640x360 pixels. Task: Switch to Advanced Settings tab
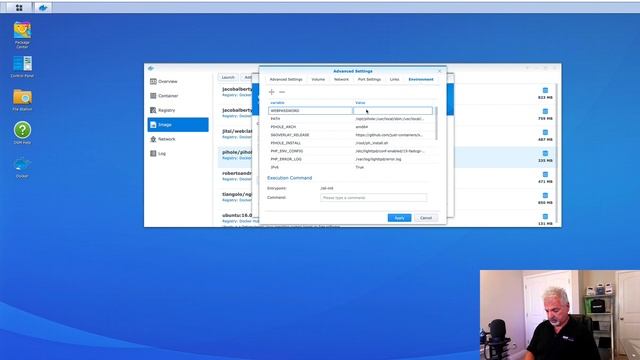[286, 79]
